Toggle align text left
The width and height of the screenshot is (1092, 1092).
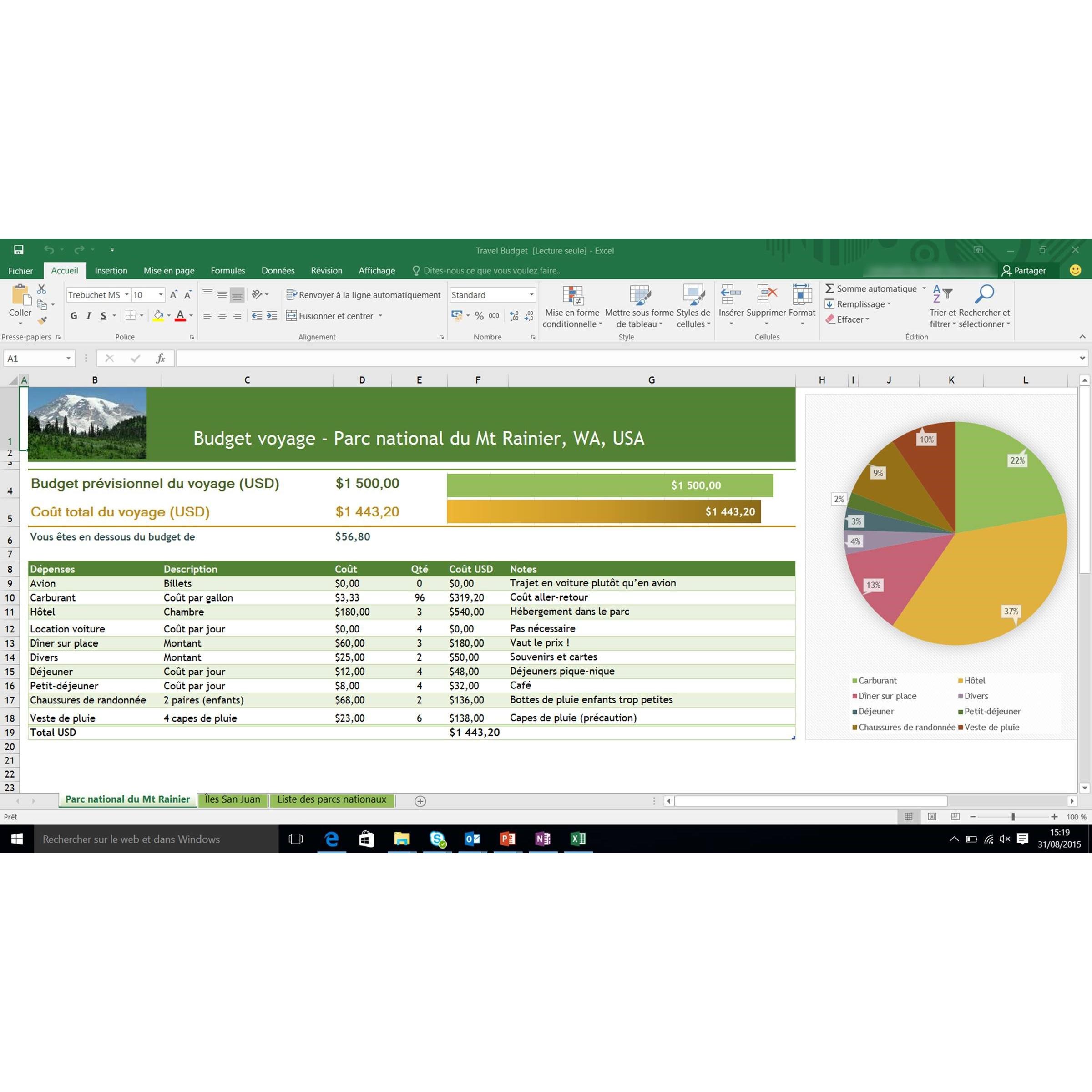click(x=207, y=316)
